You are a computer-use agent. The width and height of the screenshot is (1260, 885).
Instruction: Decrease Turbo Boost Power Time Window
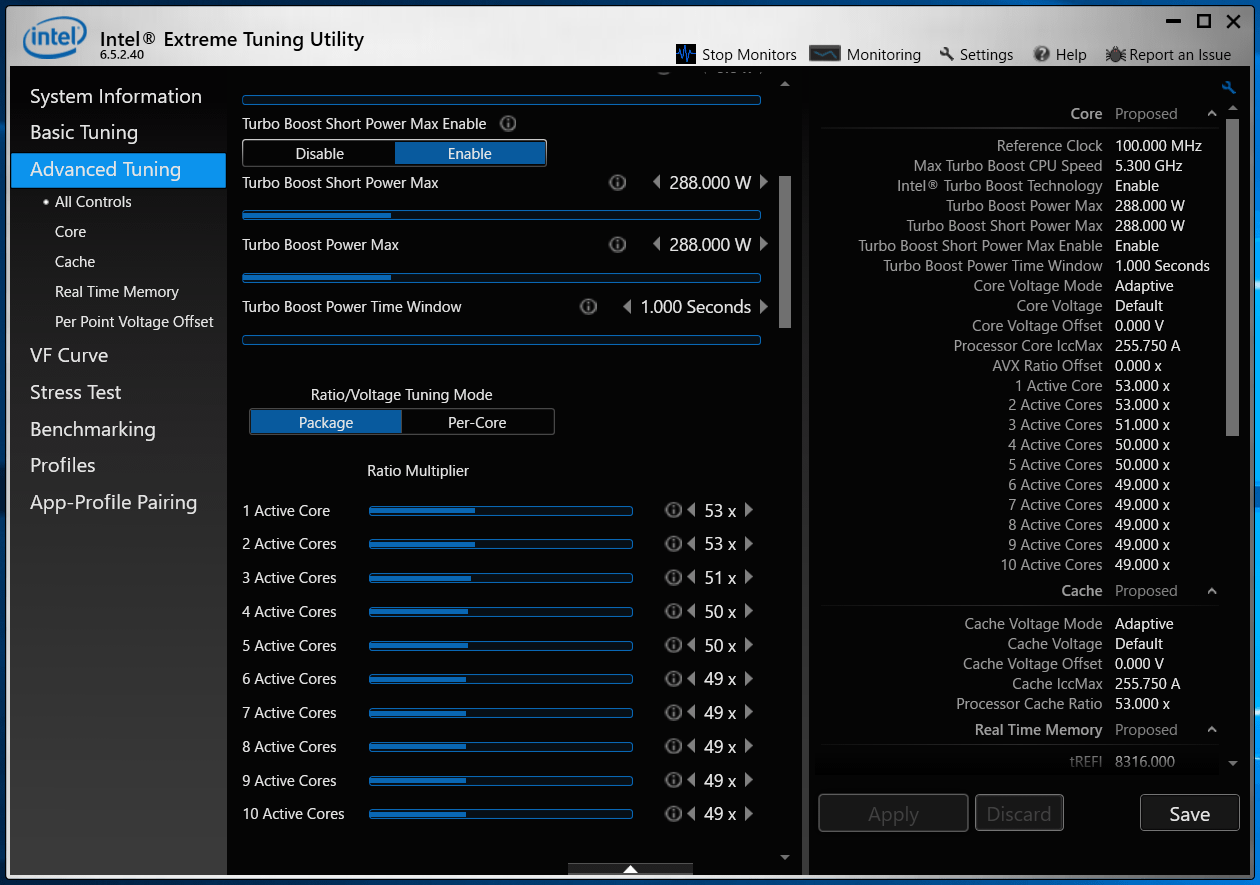click(628, 307)
